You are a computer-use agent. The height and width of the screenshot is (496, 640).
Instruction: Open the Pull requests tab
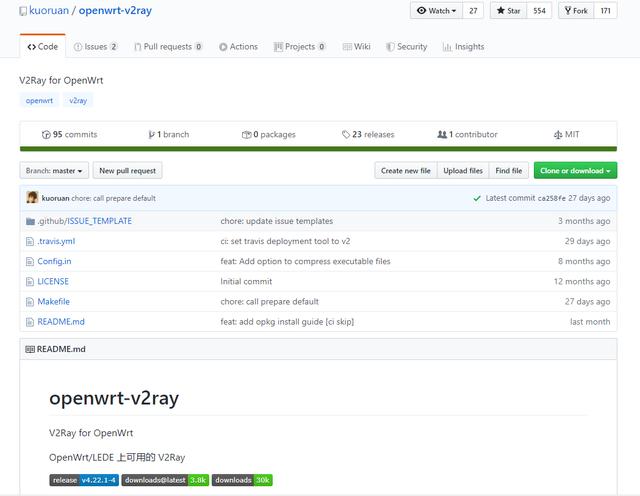(168, 47)
